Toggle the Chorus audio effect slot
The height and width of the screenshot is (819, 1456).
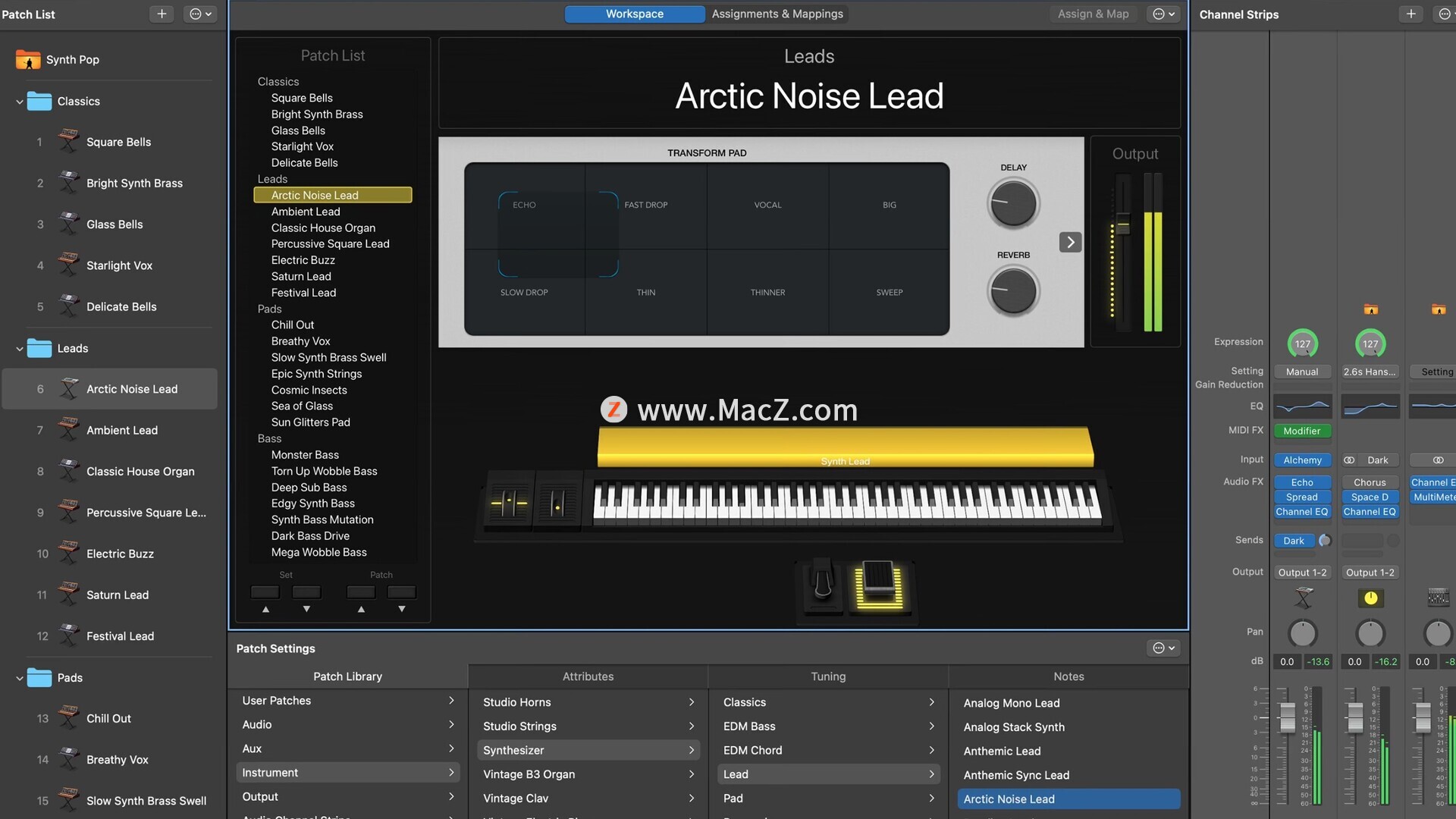[x=1370, y=482]
